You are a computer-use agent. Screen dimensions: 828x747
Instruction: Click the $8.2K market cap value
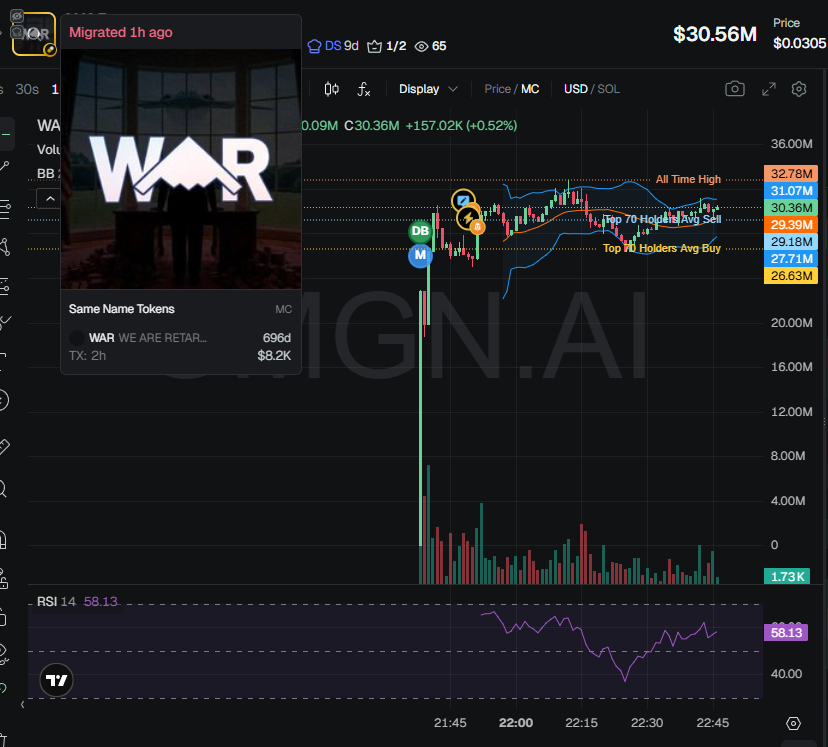pyautogui.click(x=274, y=356)
